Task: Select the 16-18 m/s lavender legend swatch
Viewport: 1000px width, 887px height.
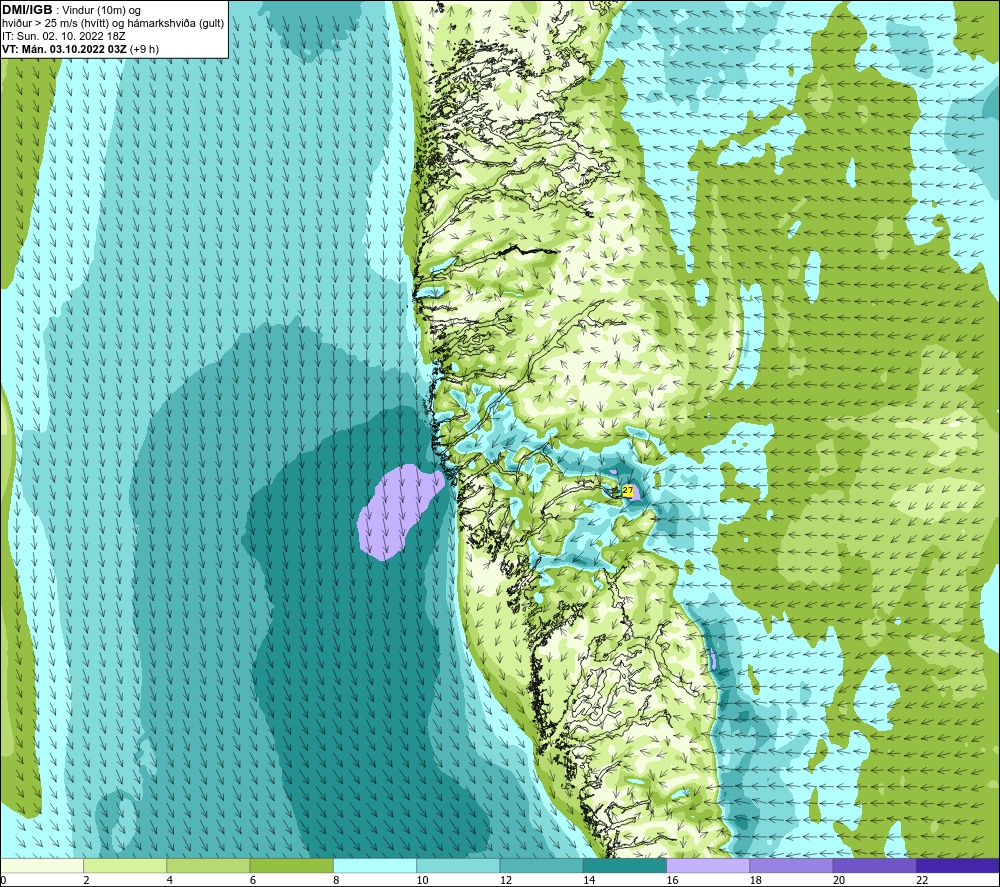Action: [709, 865]
